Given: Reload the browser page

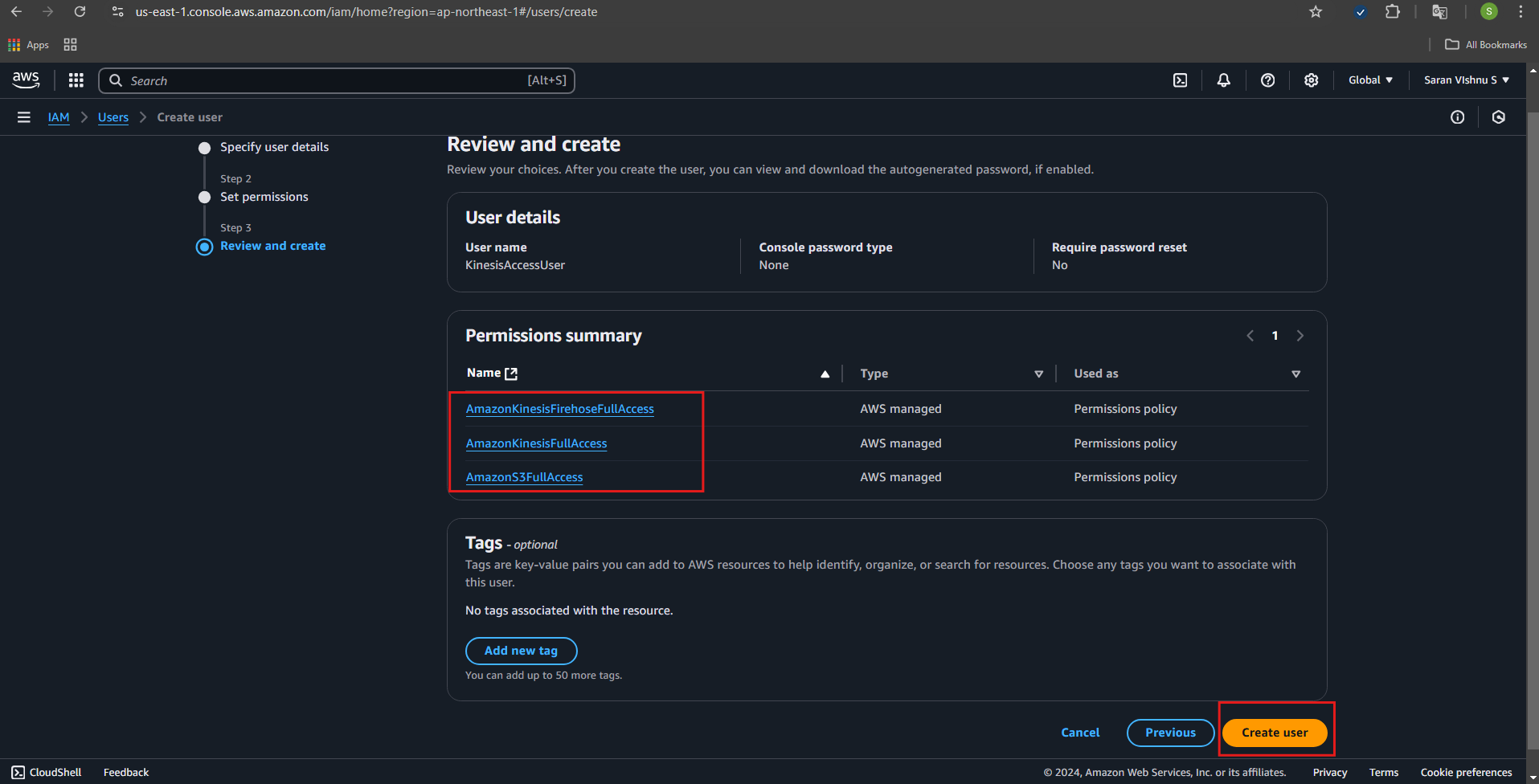Looking at the screenshot, I should coord(80,12).
